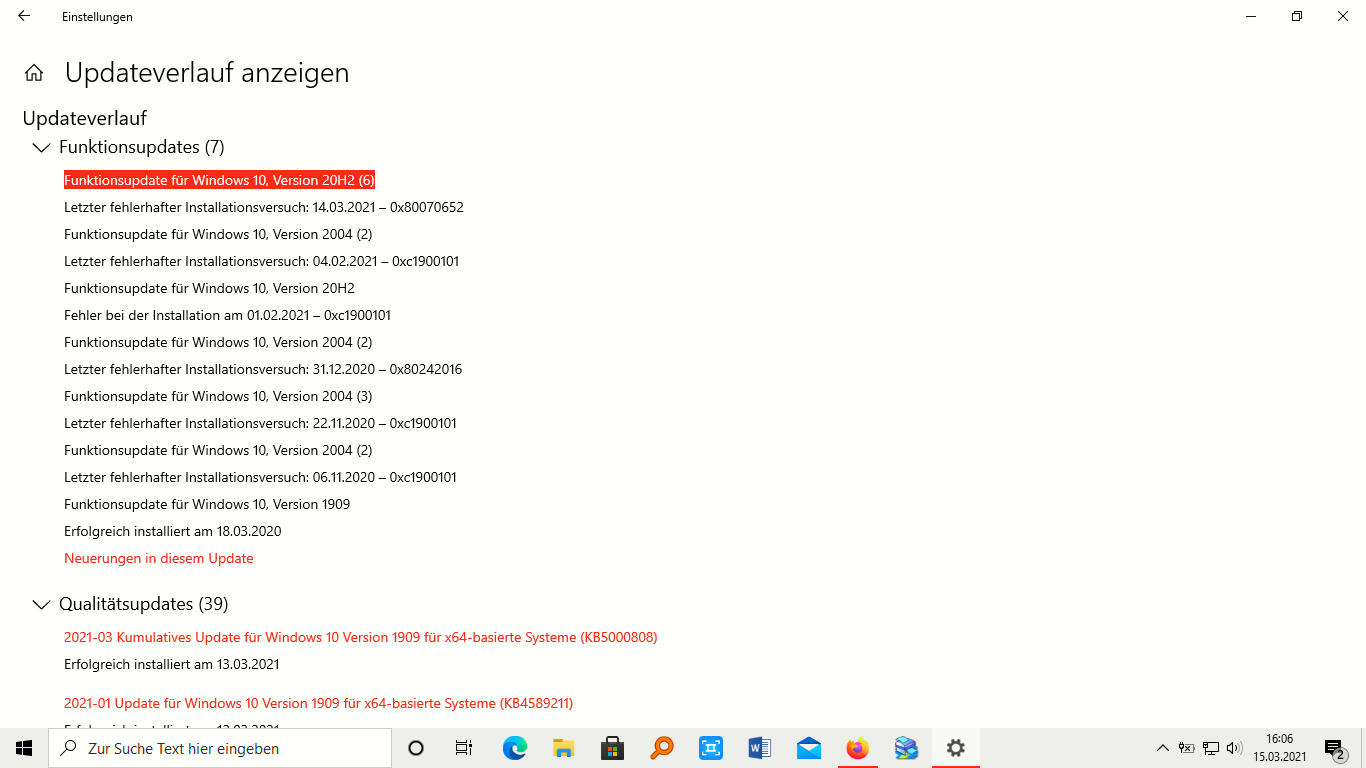The width and height of the screenshot is (1366, 768).
Task: Open the Mail app from the taskbar
Action: [808, 748]
